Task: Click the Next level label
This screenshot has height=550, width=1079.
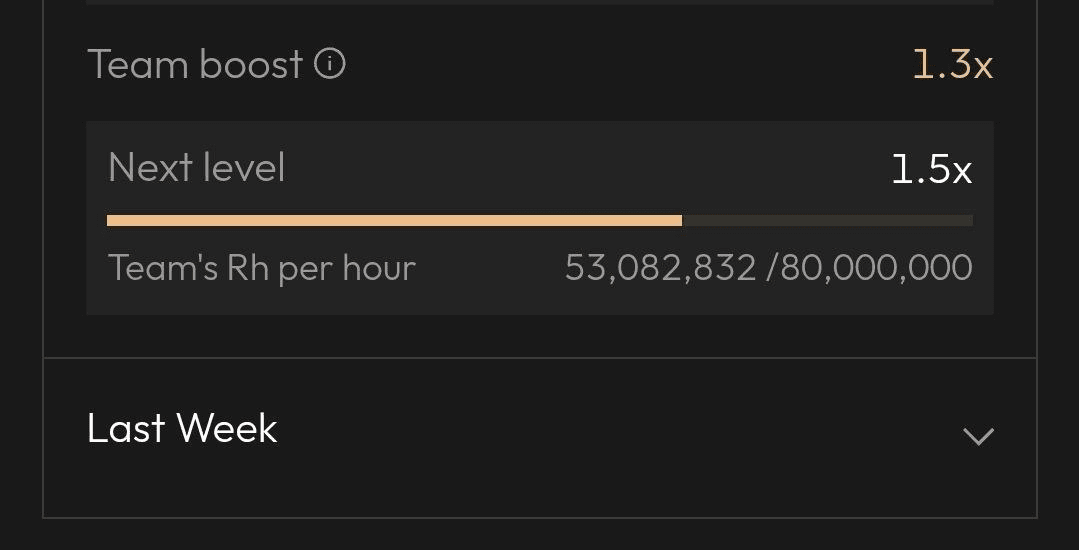Action: pyautogui.click(x=197, y=167)
